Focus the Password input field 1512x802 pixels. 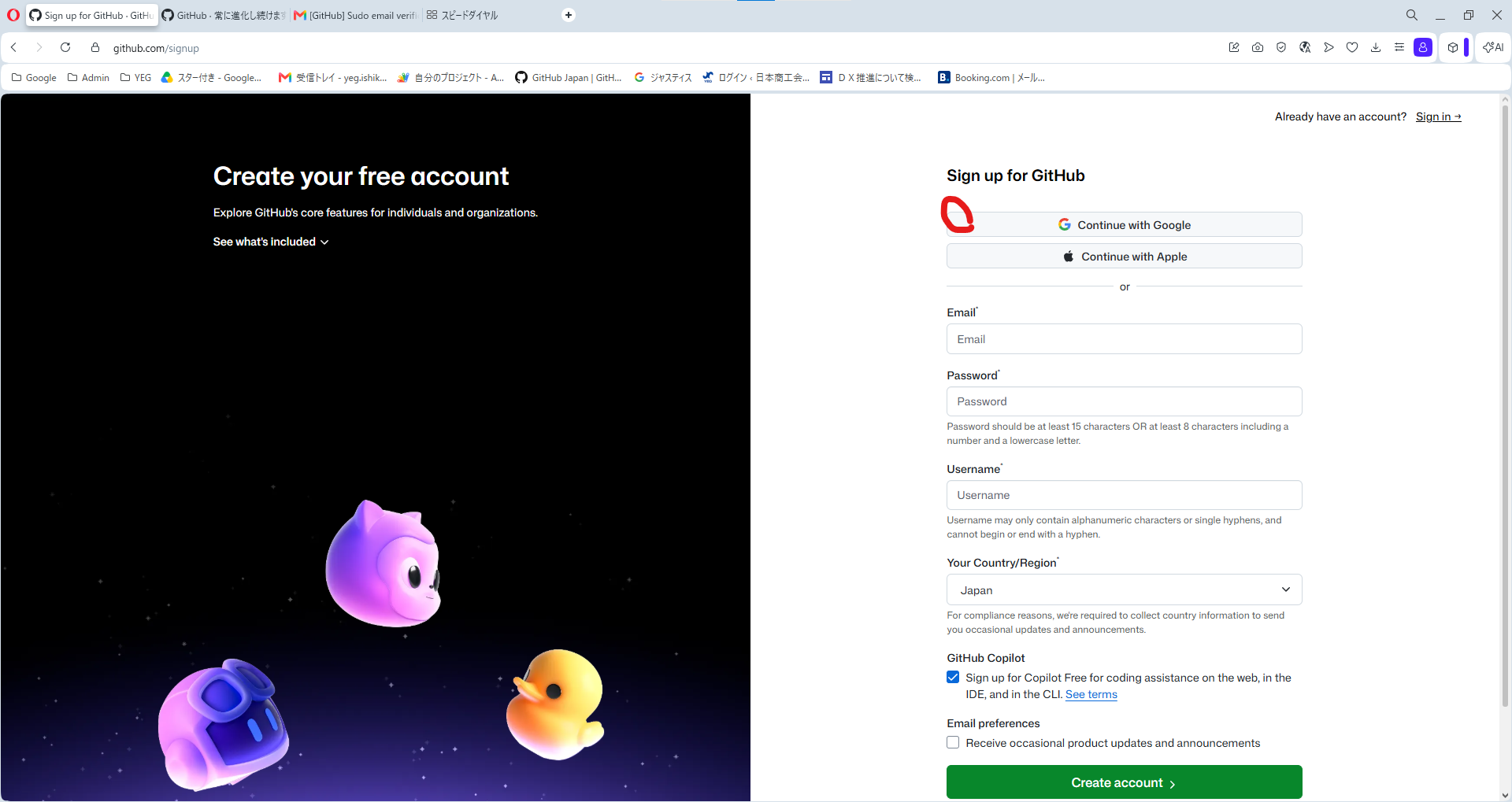click(1124, 401)
